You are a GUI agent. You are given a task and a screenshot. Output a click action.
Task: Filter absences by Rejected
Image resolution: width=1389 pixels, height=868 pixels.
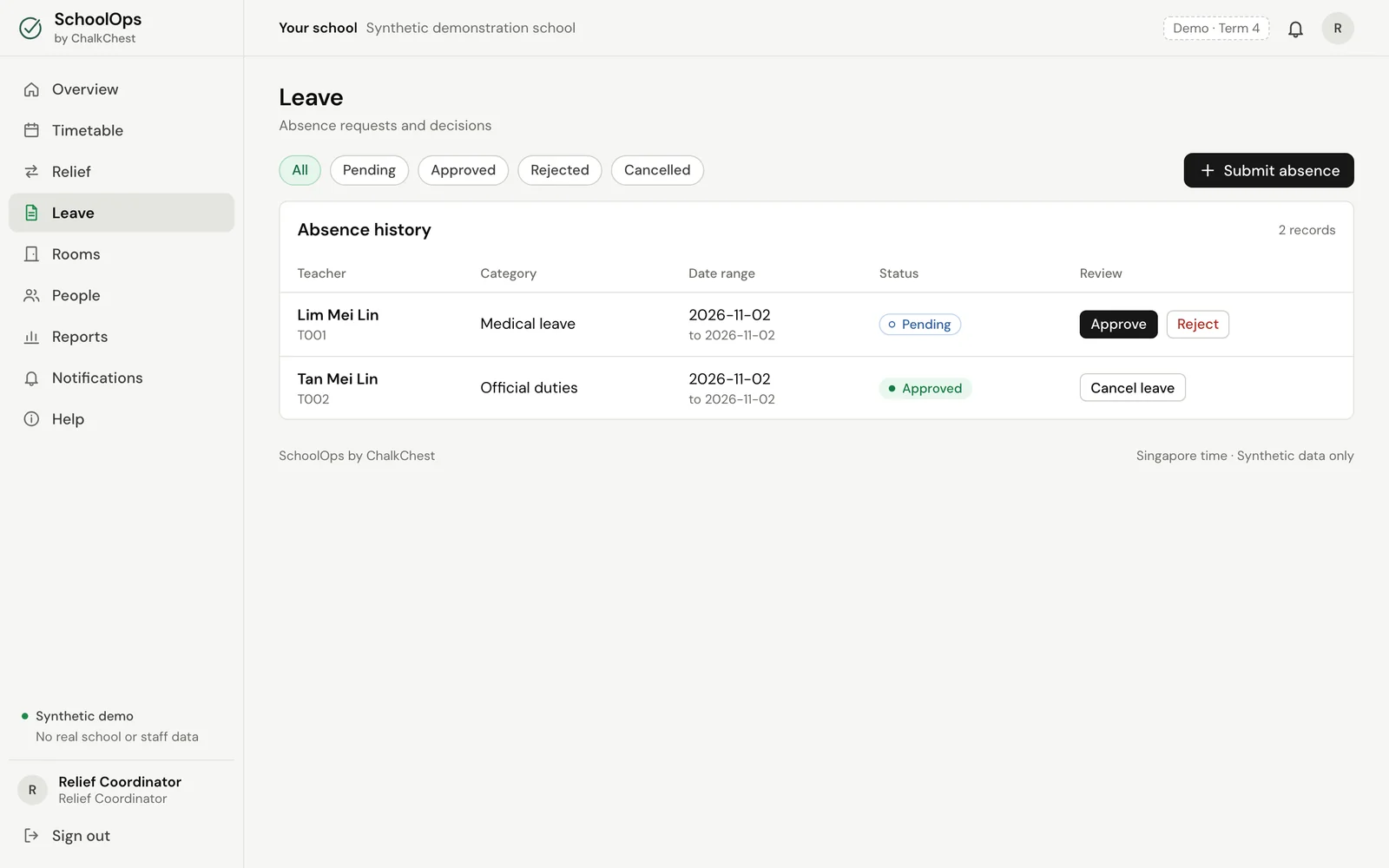click(x=560, y=170)
